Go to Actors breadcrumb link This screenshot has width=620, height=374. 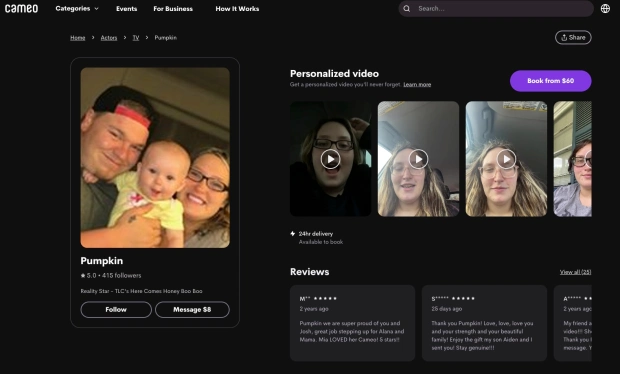click(109, 38)
